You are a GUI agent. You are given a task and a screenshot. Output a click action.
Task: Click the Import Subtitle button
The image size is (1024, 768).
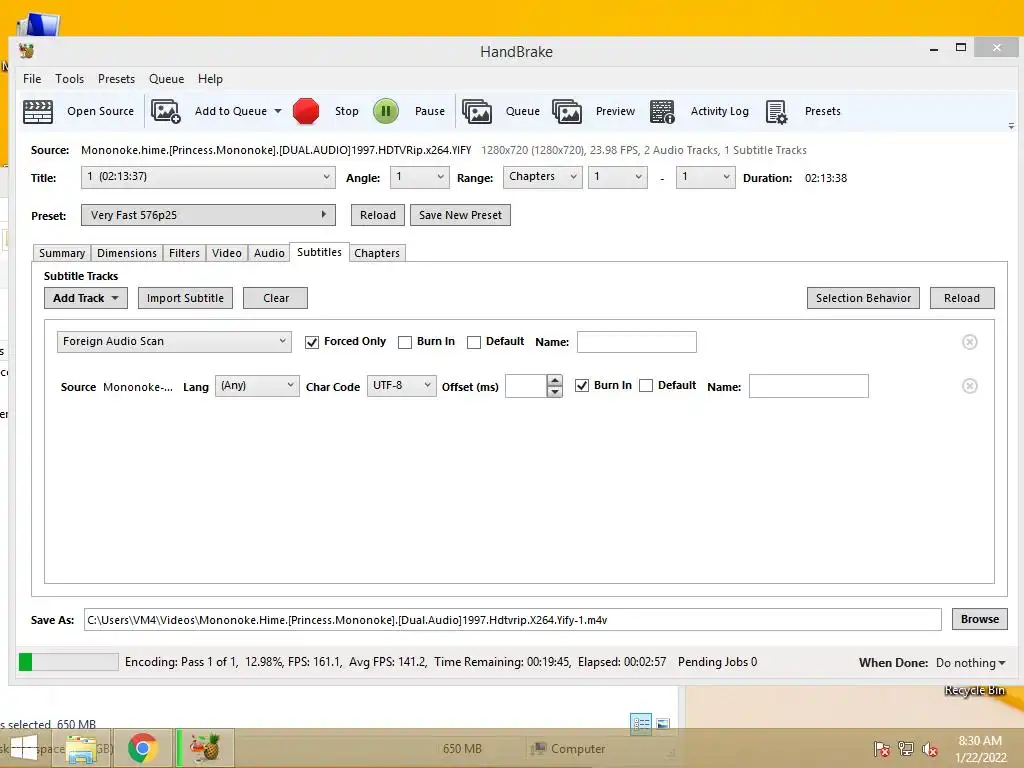click(x=185, y=298)
